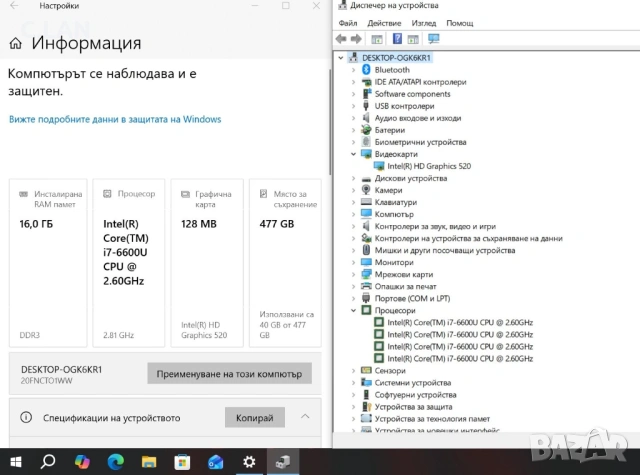This screenshot has width=640, height=475.
Task: Click the Help question-mark toolbar icon
Action: click(397, 39)
